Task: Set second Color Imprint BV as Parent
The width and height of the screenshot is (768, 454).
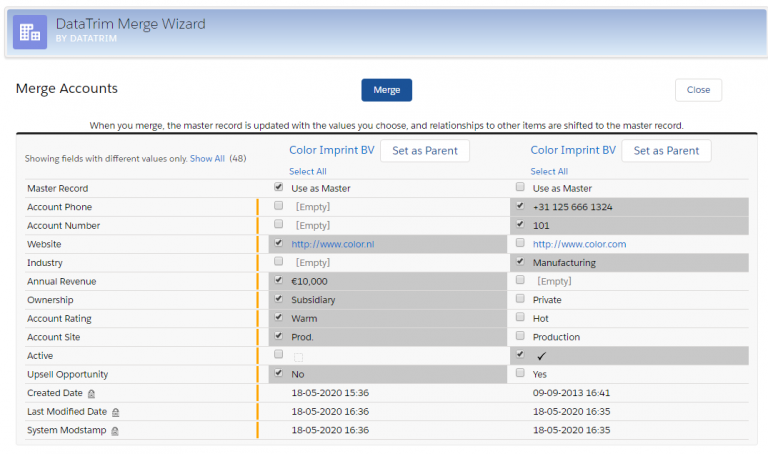Action: tap(666, 151)
